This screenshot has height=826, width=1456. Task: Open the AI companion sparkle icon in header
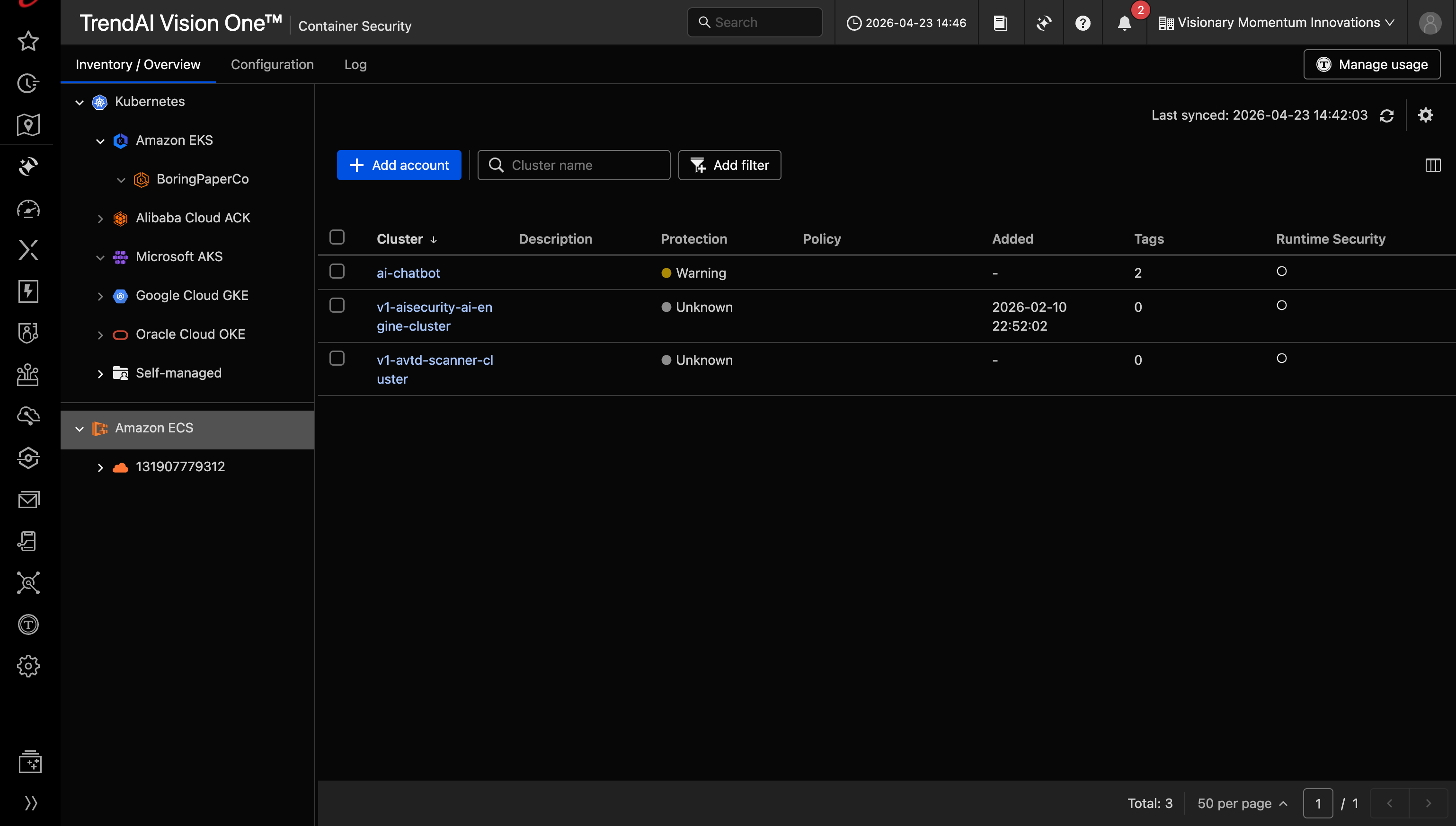(x=1043, y=23)
